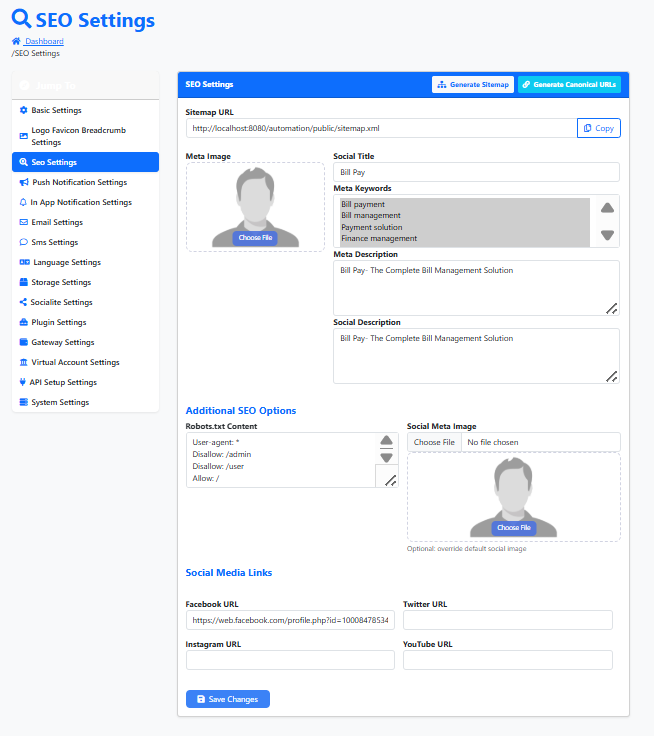The height and width of the screenshot is (736, 654).
Task: Select 'Finance management' keyword option
Action: pyautogui.click(x=465, y=238)
